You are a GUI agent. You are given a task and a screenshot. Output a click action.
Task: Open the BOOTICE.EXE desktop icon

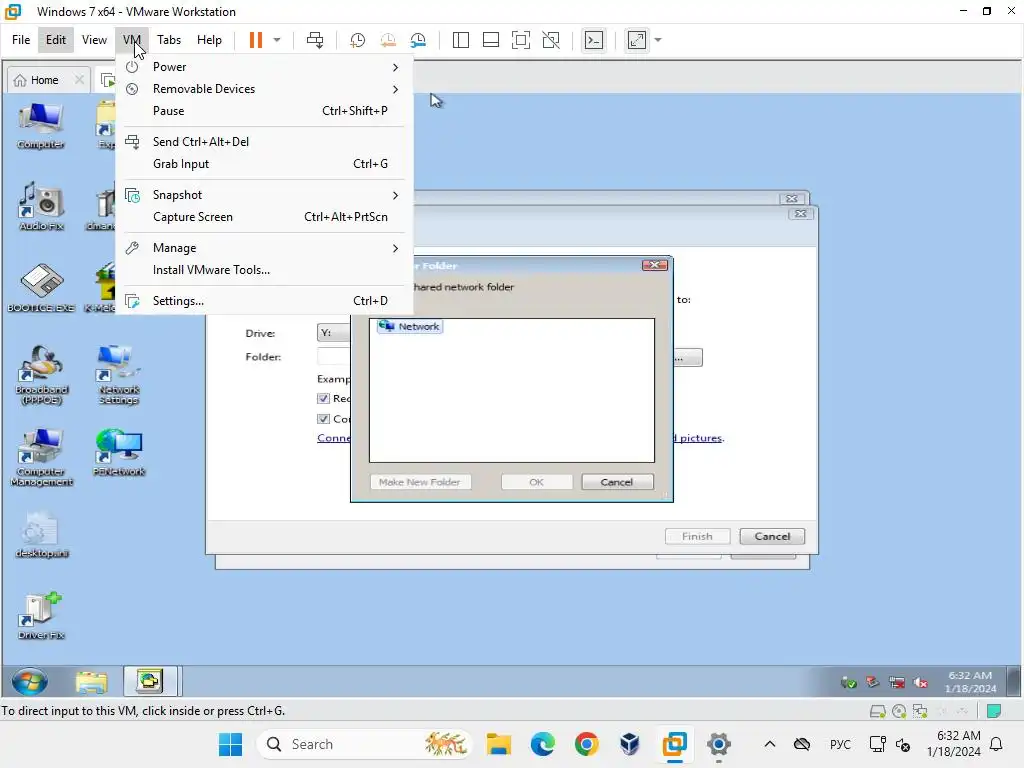pos(41,288)
